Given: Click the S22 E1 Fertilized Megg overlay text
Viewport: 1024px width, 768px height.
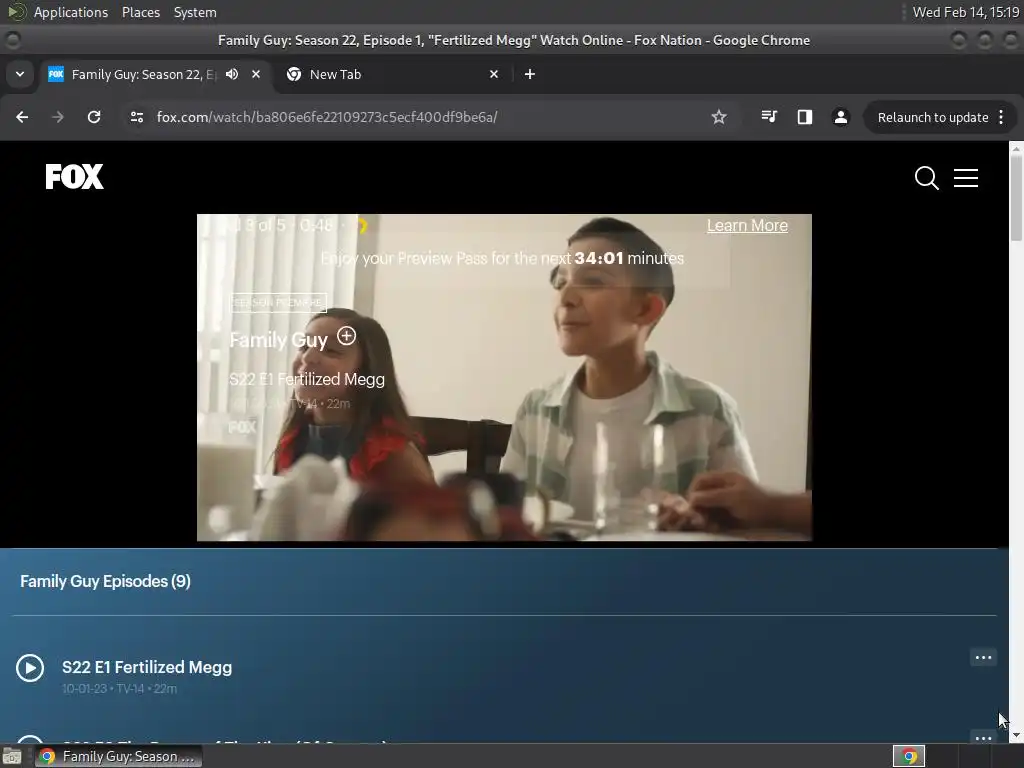Looking at the screenshot, I should [x=307, y=379].
